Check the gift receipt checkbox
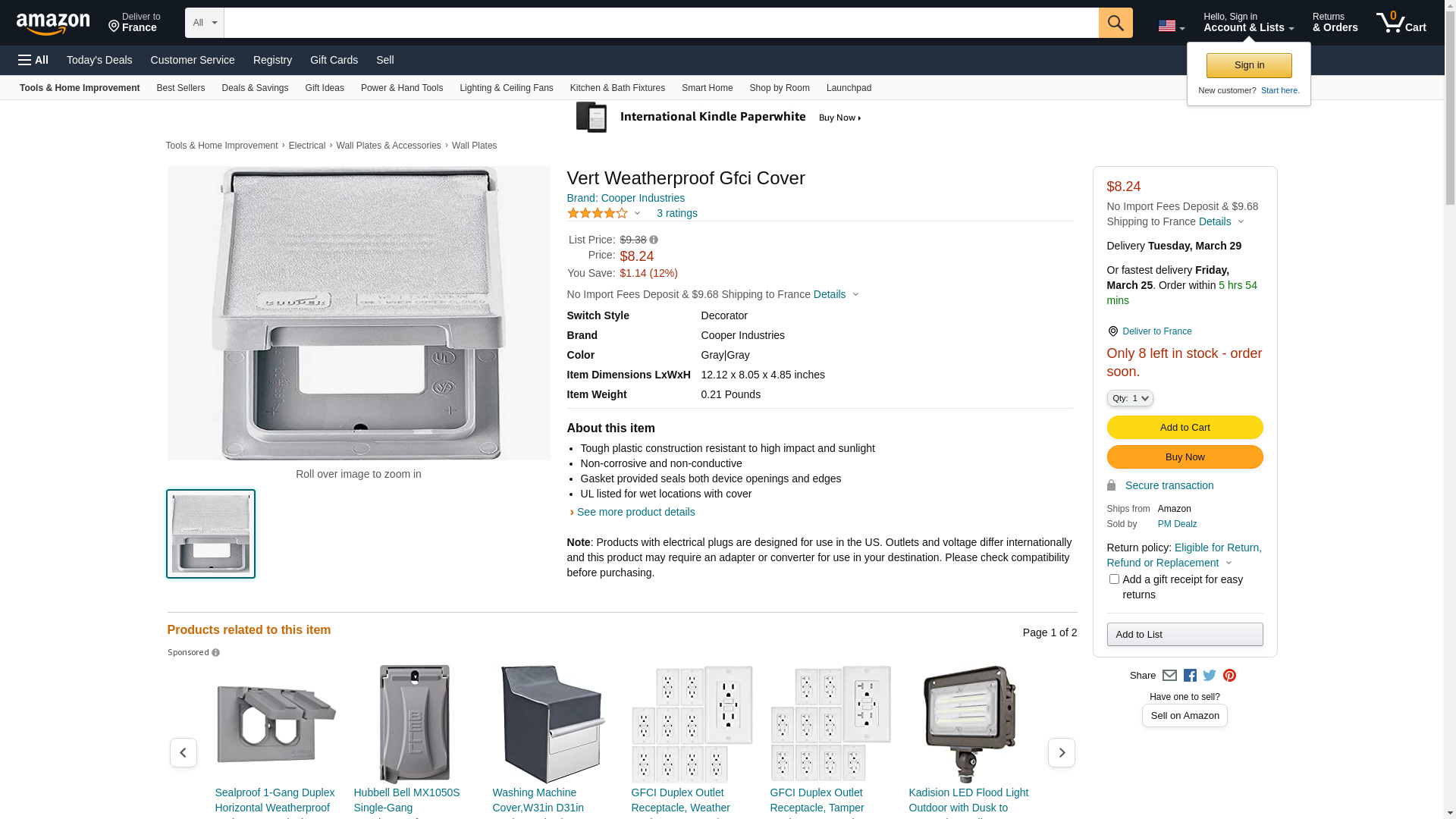This screenshot has height=819, width=1456. click(x=1114, y=579)
